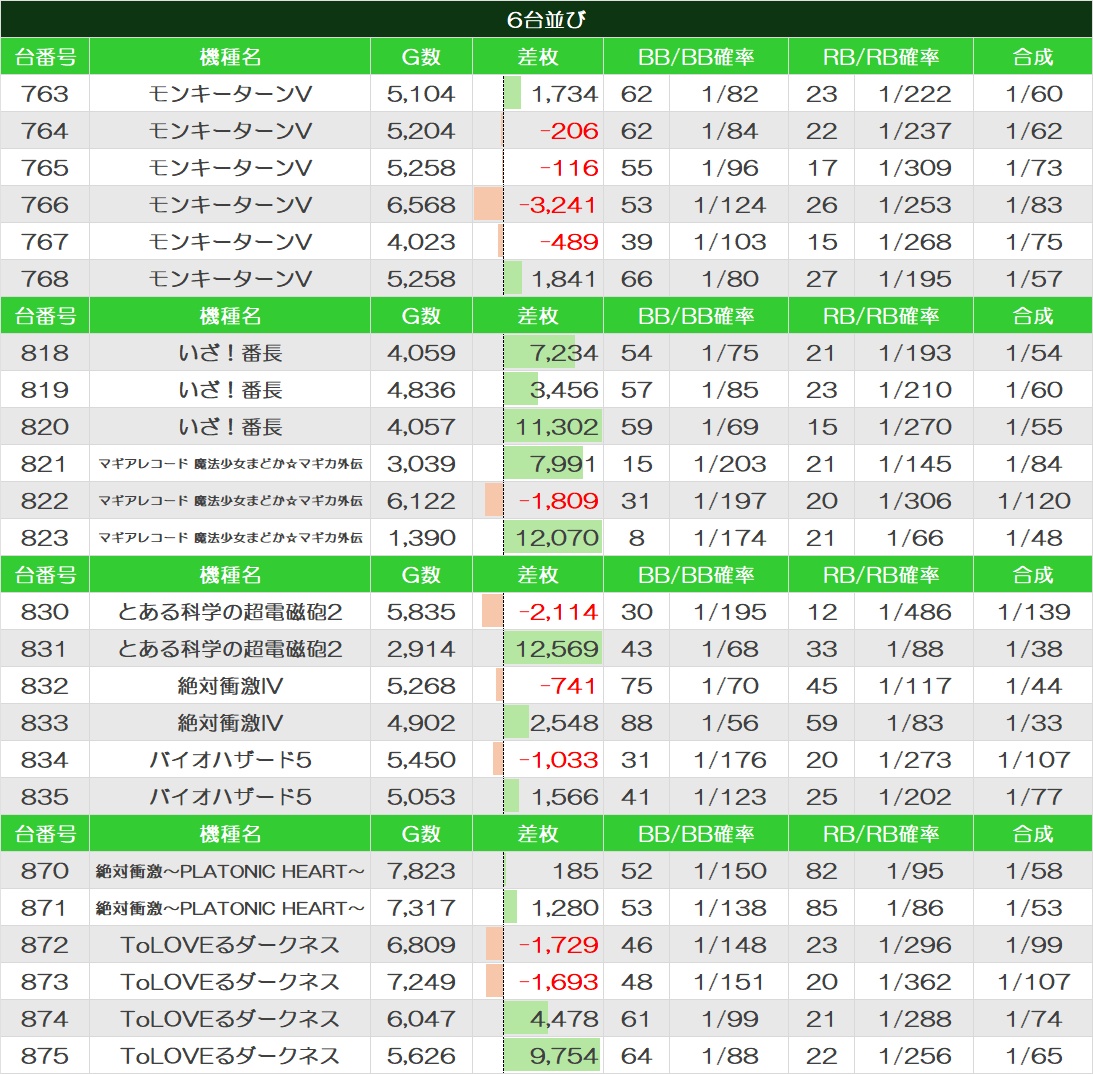
Task: Click RB probability 1/362 in row 873
Action: pyautogui.click(x=915, y=981)
